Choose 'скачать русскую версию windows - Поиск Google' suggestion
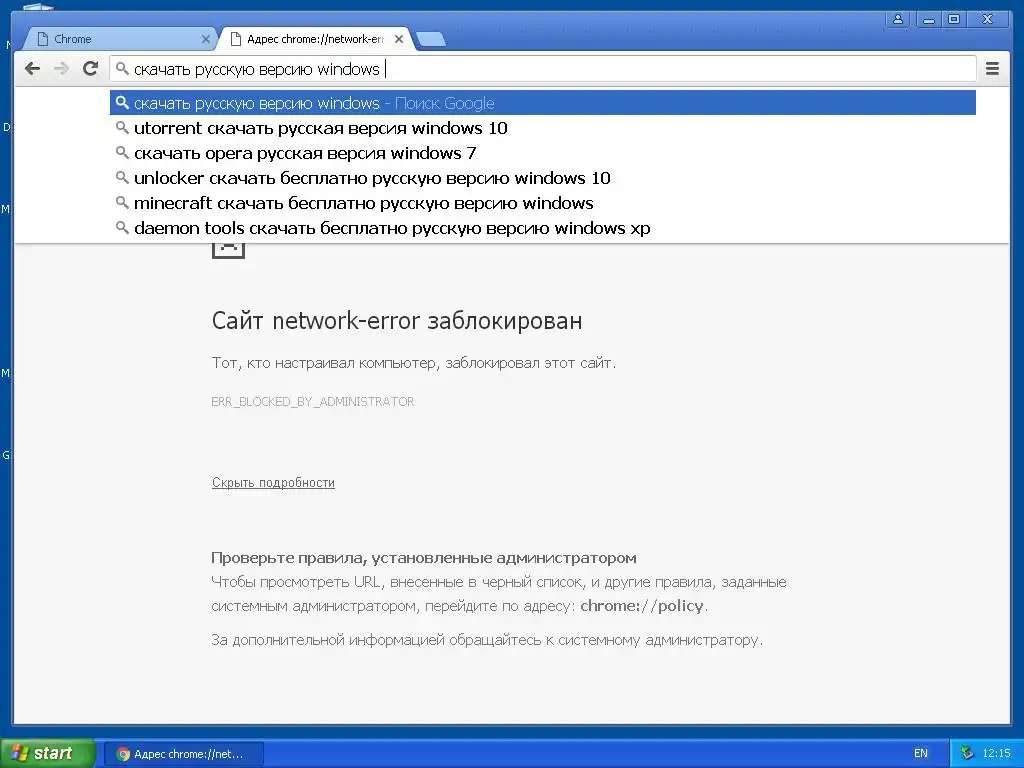The width and height of the screenshot is (1024, 768). point(543,103)
